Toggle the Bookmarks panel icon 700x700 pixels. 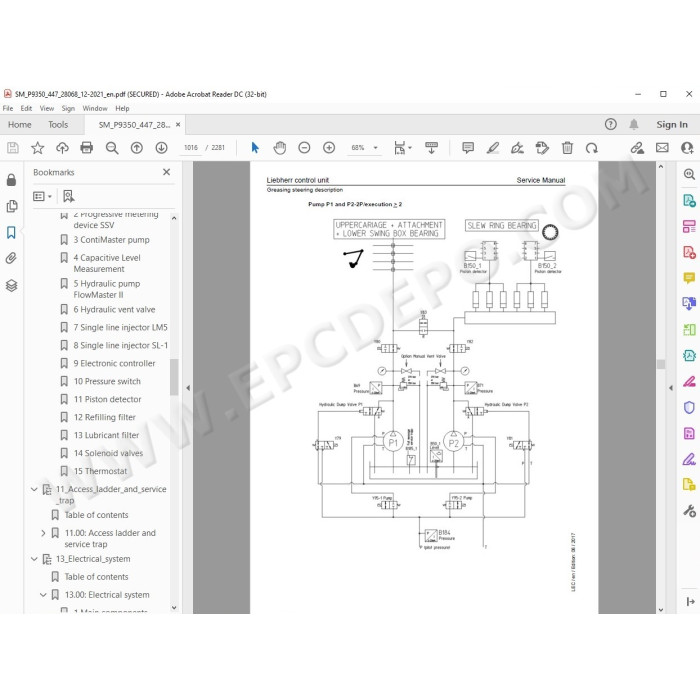(12, 232)
